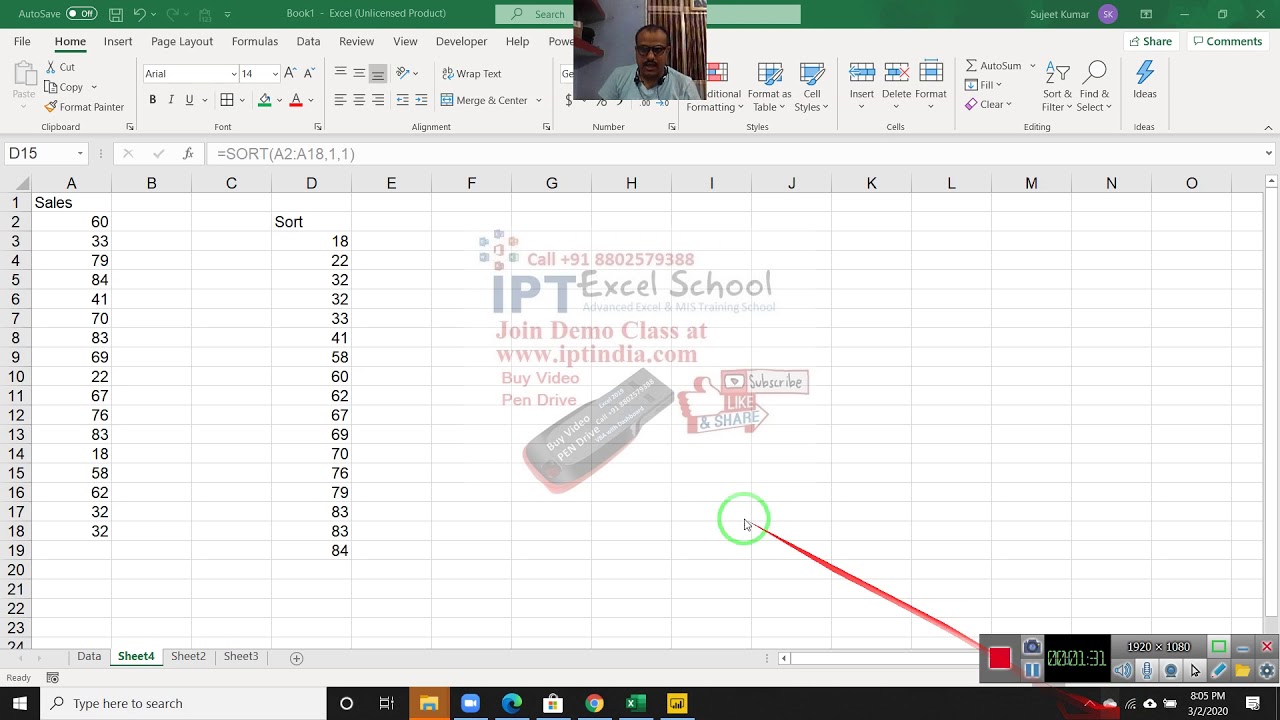1280x720 pixels.
Task: Toggle Center horizontal alignment
Action: (x=359, y=100)
